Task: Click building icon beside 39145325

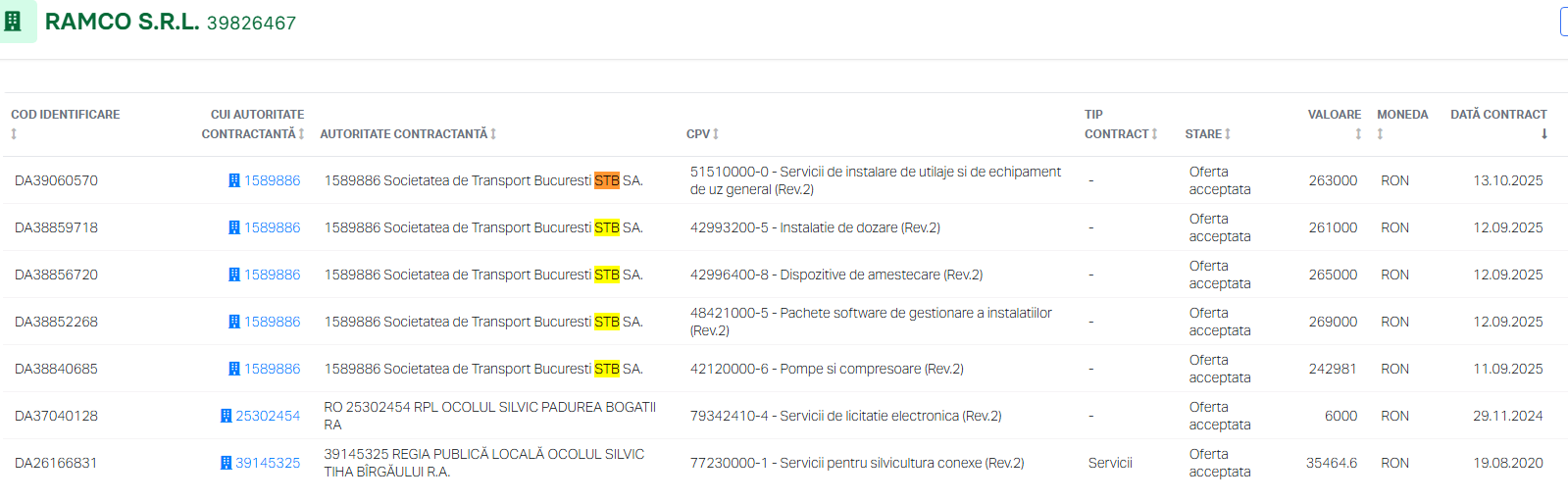Action: click(x=227, y=463)
